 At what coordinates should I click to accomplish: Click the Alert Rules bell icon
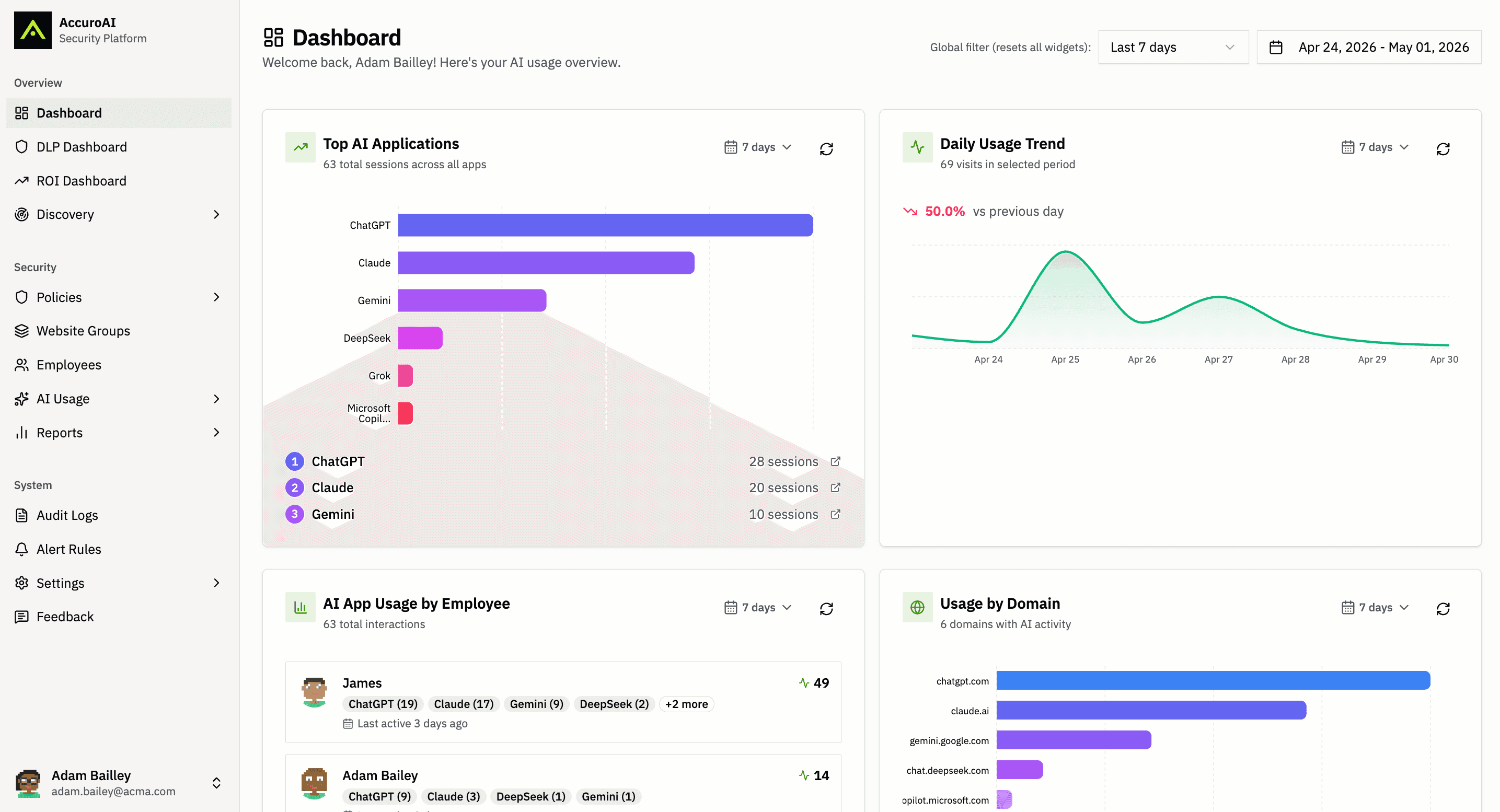(21, 549)
